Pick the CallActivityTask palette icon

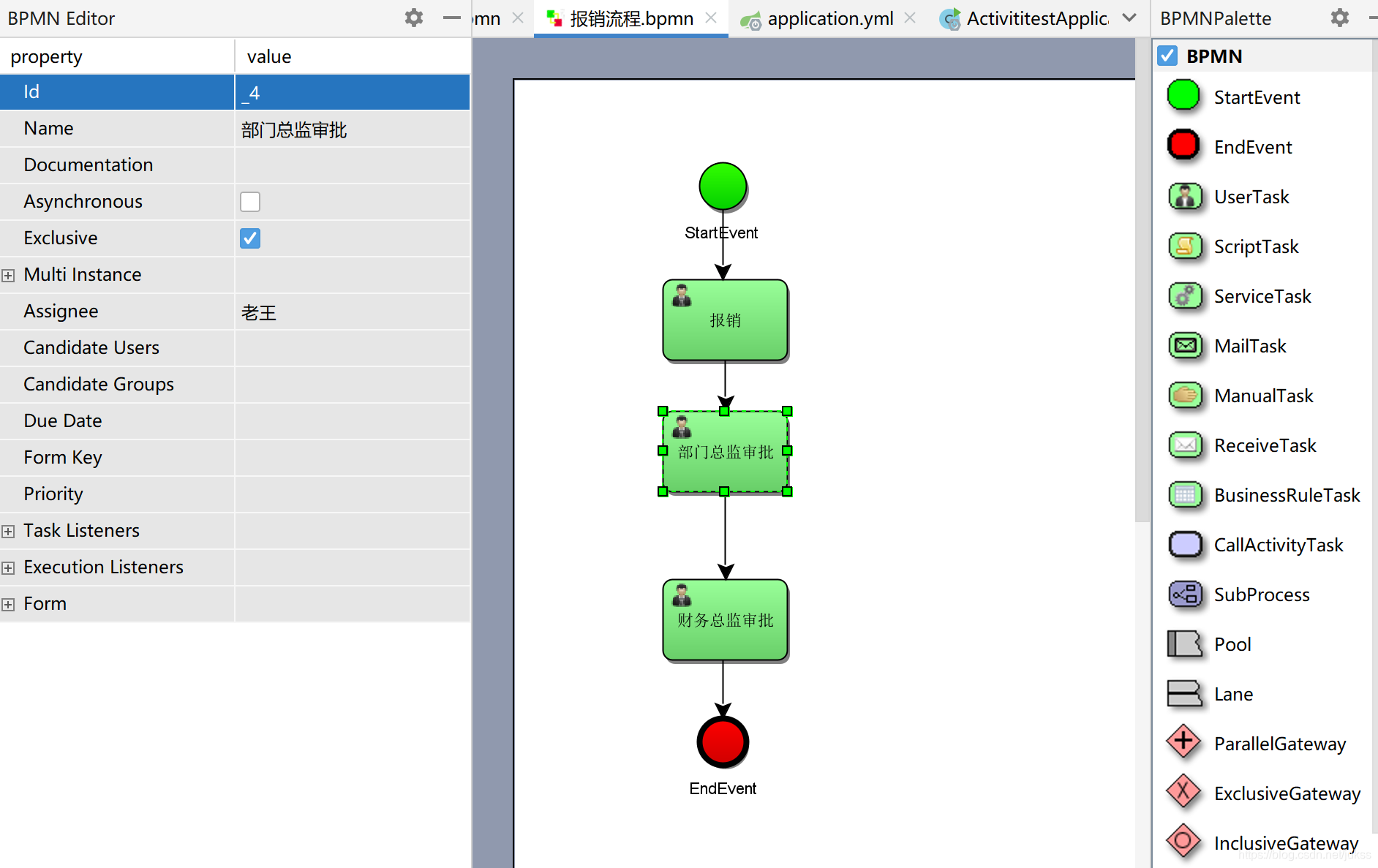pos(1185,545)
